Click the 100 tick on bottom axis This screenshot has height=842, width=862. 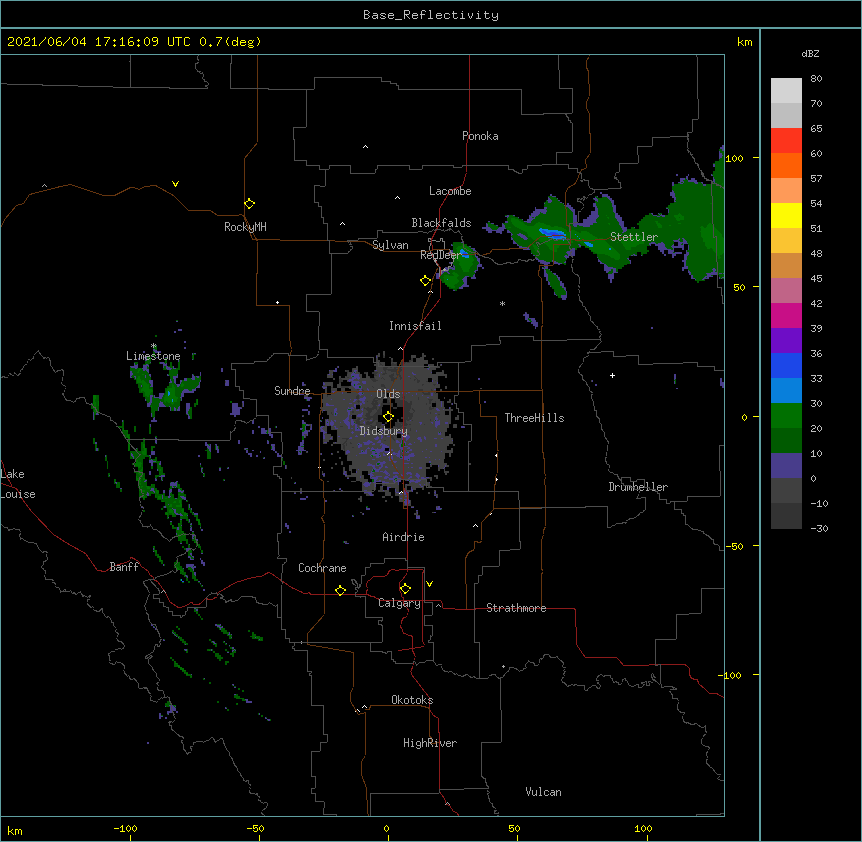pos(643,828)
